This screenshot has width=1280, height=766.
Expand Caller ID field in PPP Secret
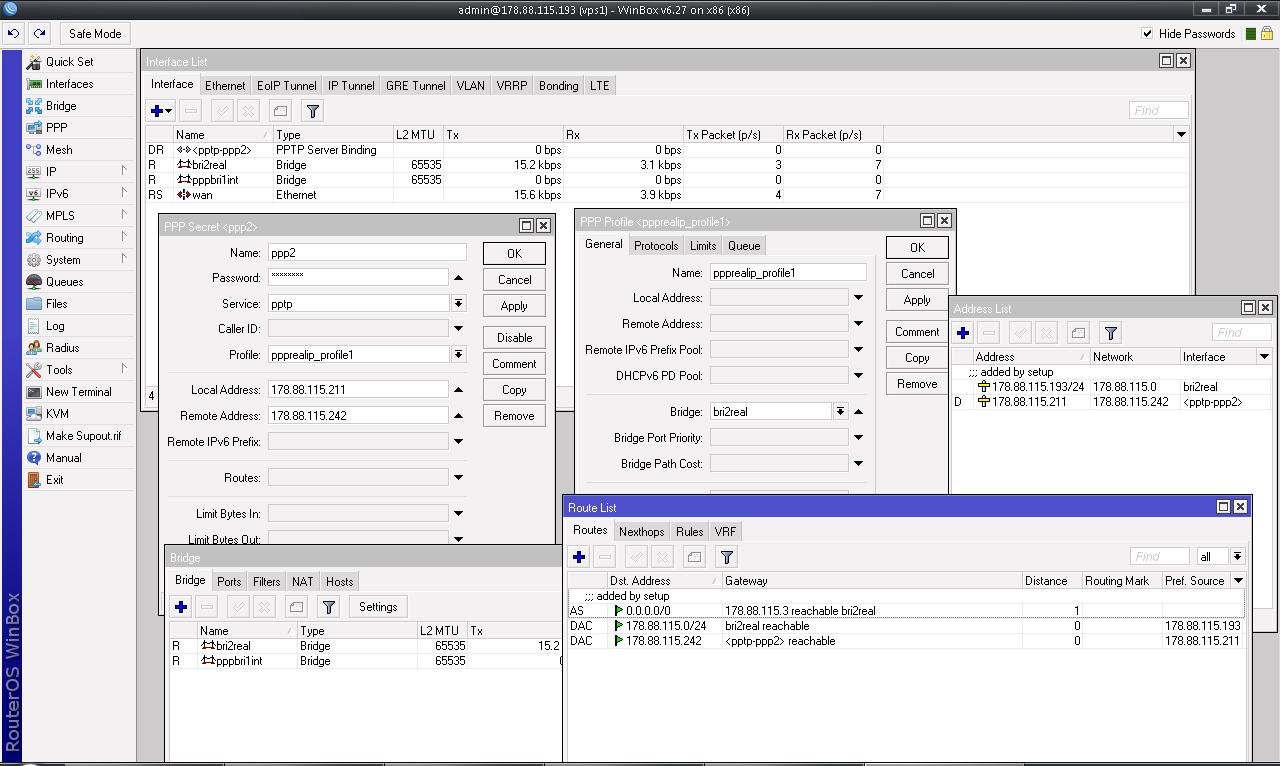point(458,328)
